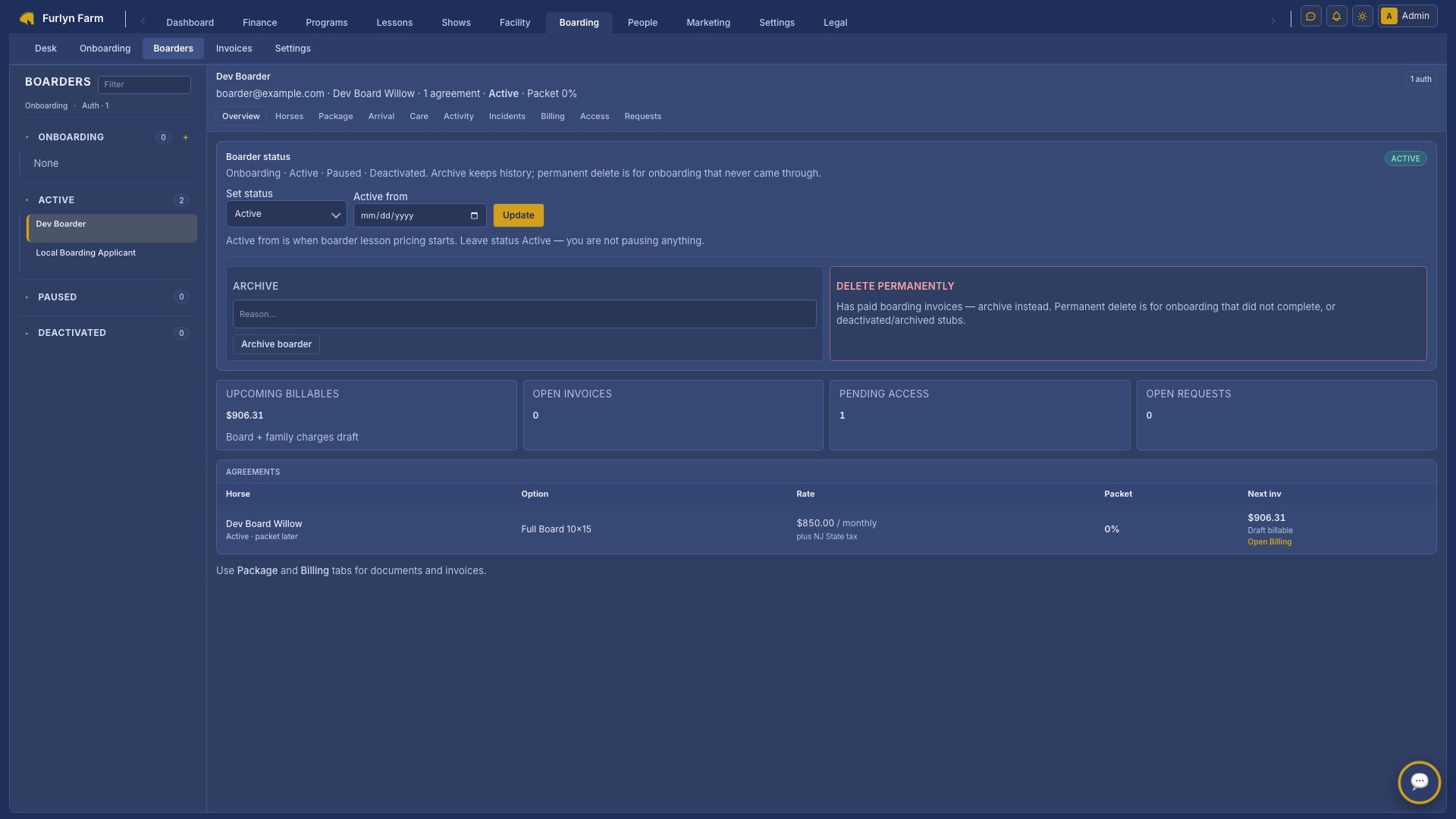1456x819 pixels.
Task: Click the Pending Access card
Action: click(x=980, y=415)
